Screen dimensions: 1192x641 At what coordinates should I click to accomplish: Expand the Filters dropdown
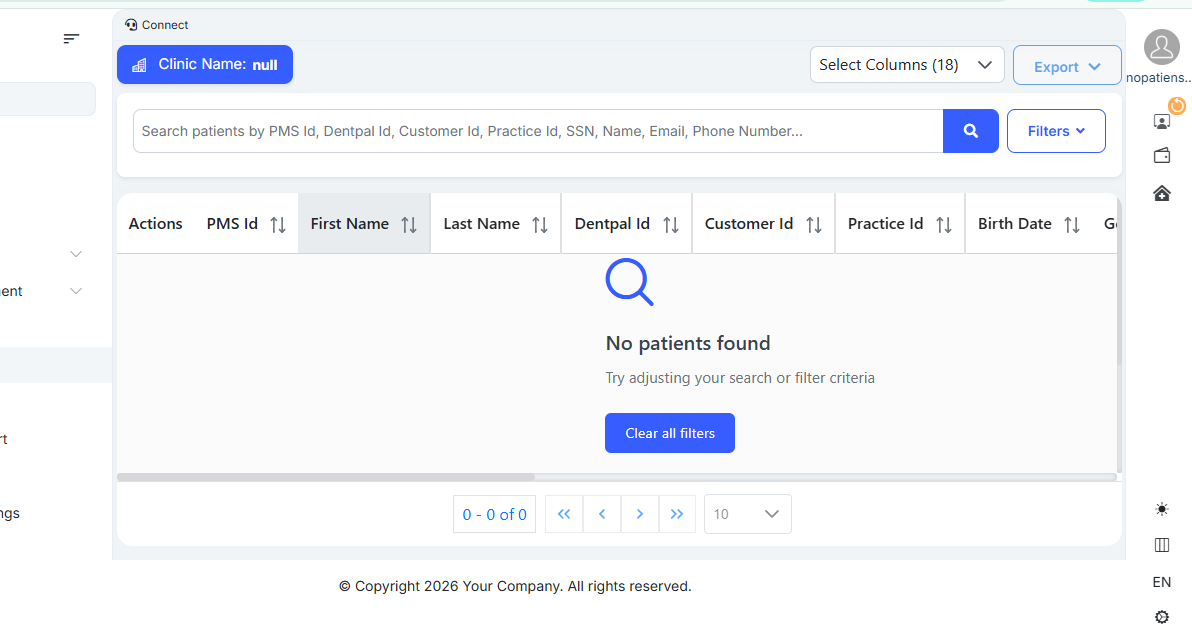coord(1056,131)
